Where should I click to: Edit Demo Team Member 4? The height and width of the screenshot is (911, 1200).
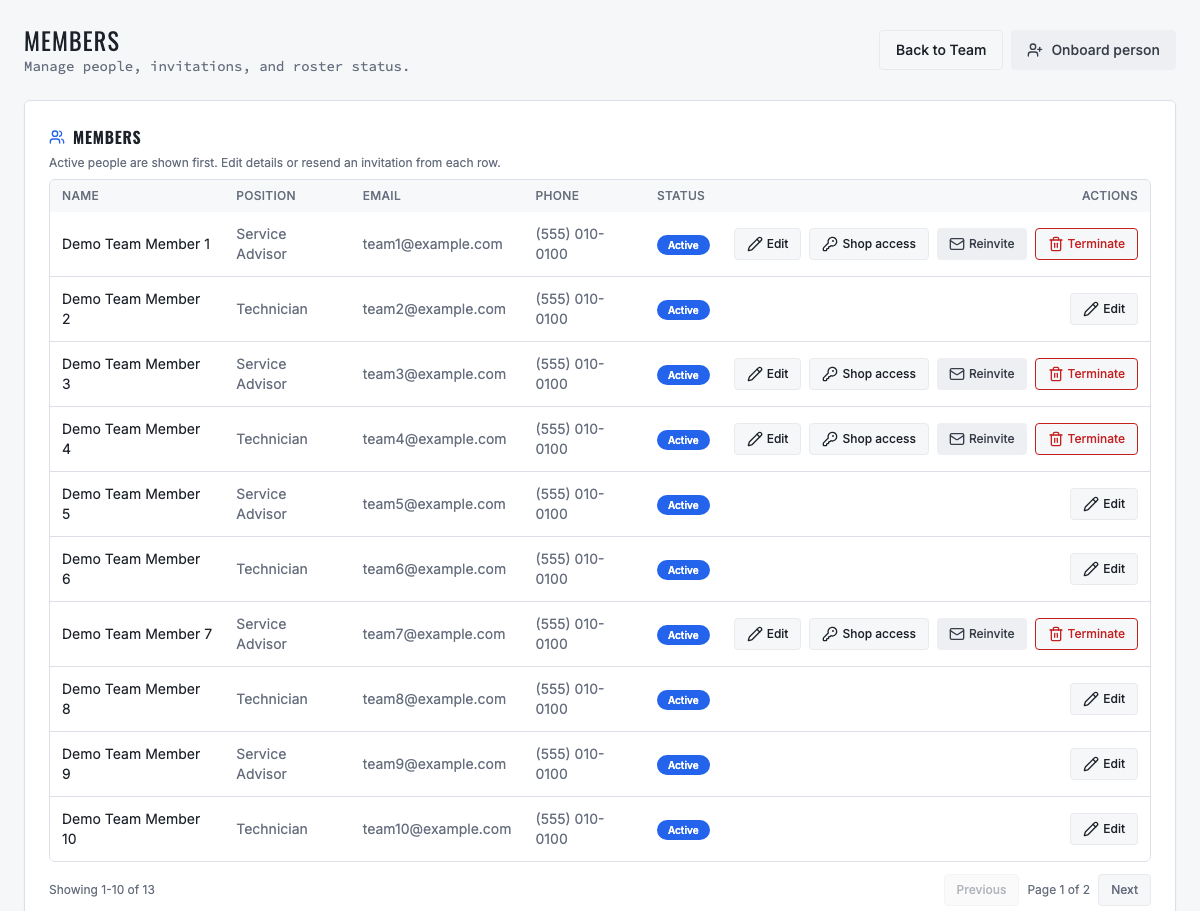pyautogui.click(x=767, y=439)
